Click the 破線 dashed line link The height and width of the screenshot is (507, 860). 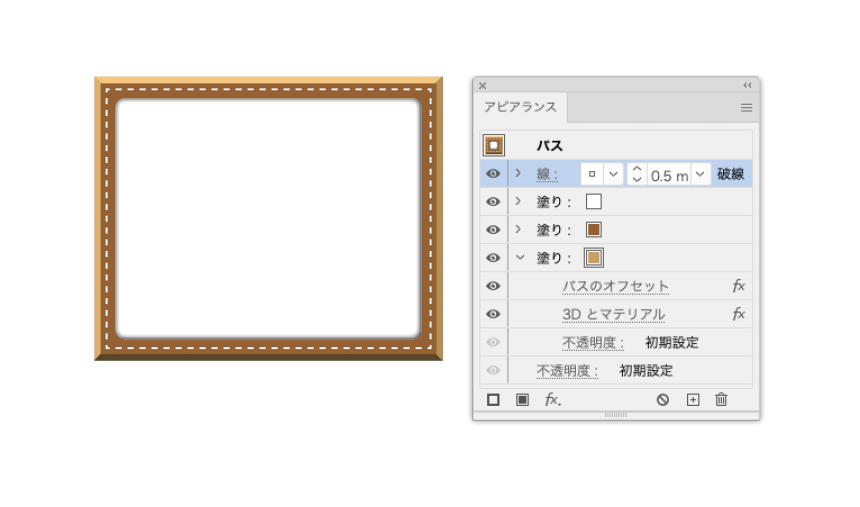(x=730, y=174)
